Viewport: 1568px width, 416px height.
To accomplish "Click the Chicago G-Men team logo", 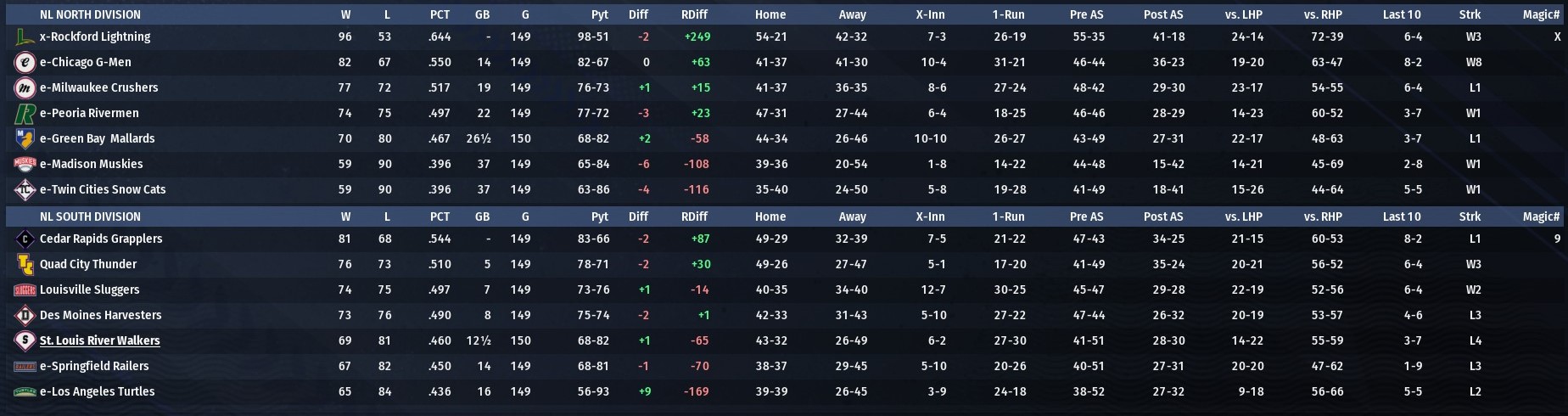I will pos(25,63).
